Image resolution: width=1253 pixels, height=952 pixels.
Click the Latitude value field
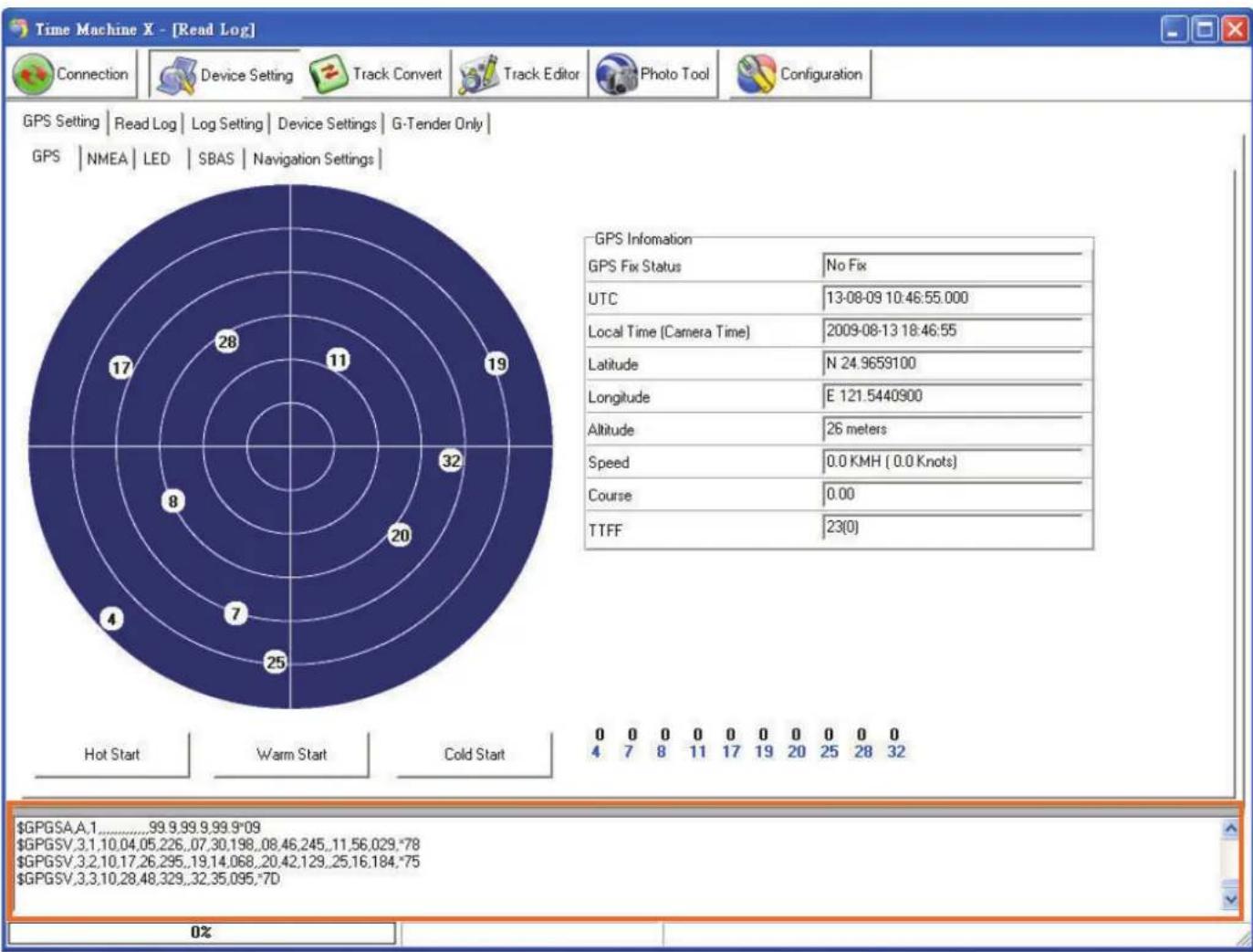point(952,363)
